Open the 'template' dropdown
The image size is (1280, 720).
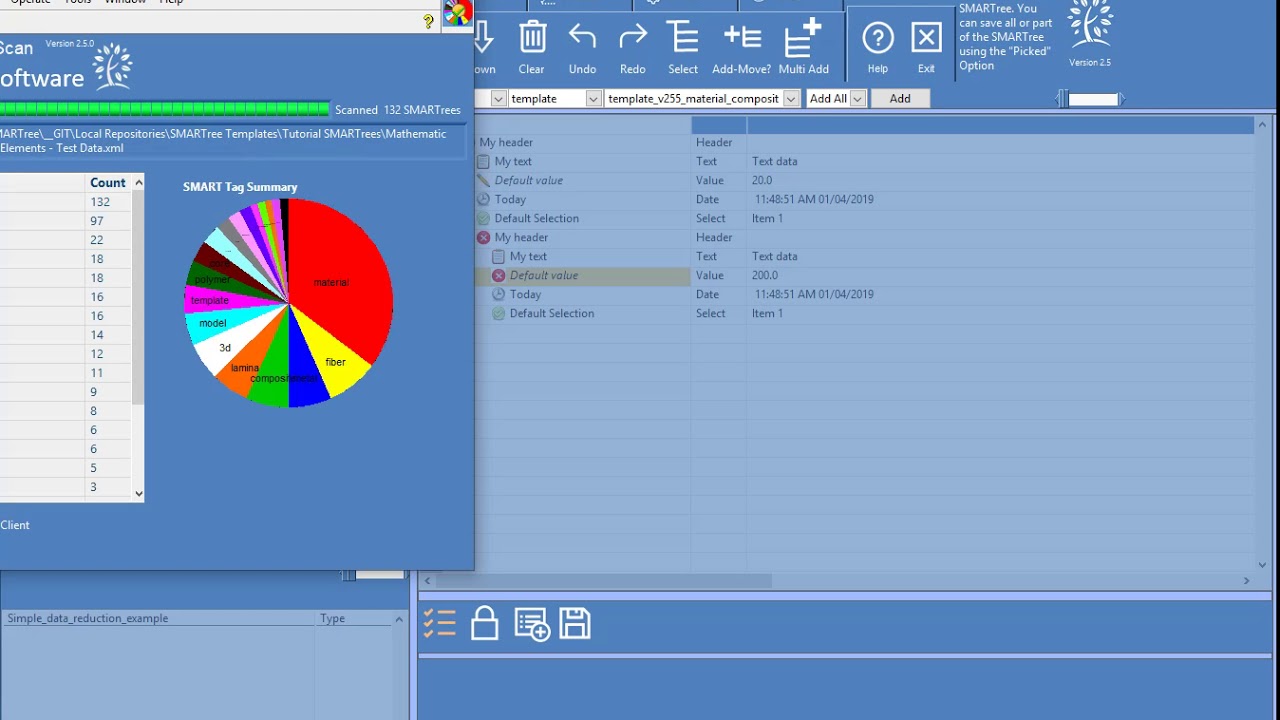593,98
